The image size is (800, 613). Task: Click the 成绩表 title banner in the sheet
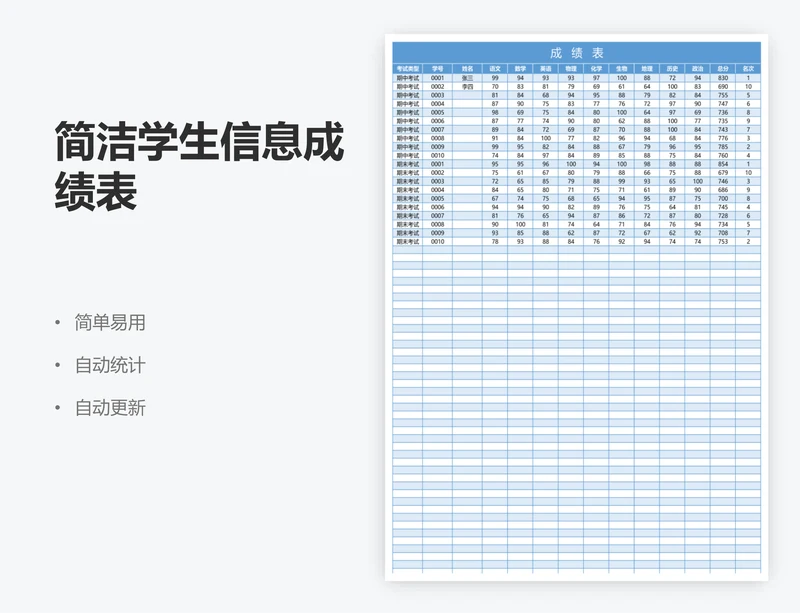(577, 53)
